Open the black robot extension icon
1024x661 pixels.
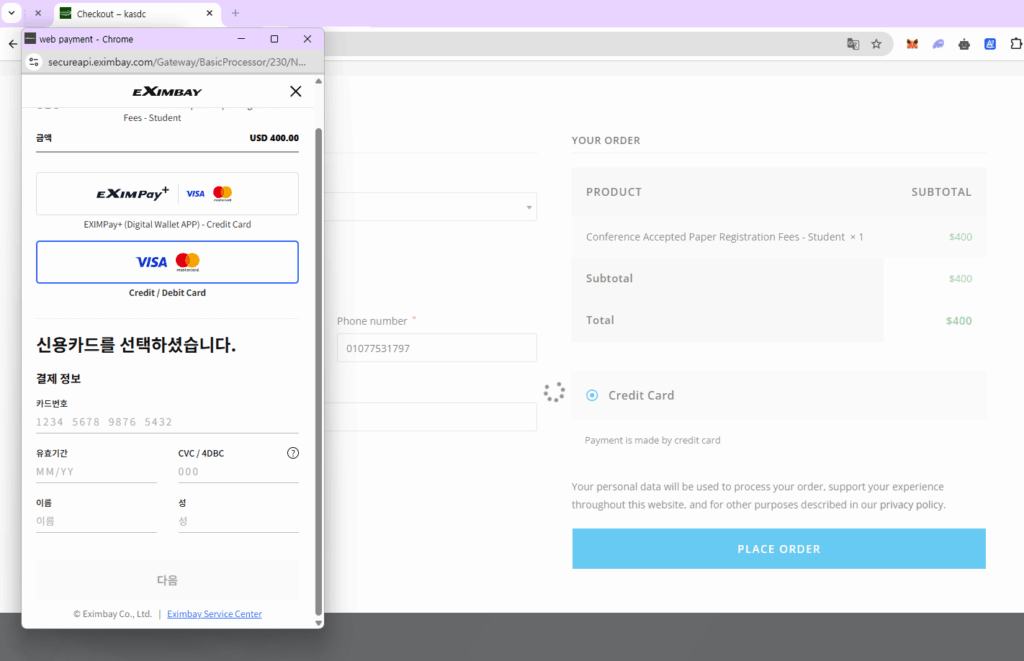pyautogui.click(x=964, y=44)
